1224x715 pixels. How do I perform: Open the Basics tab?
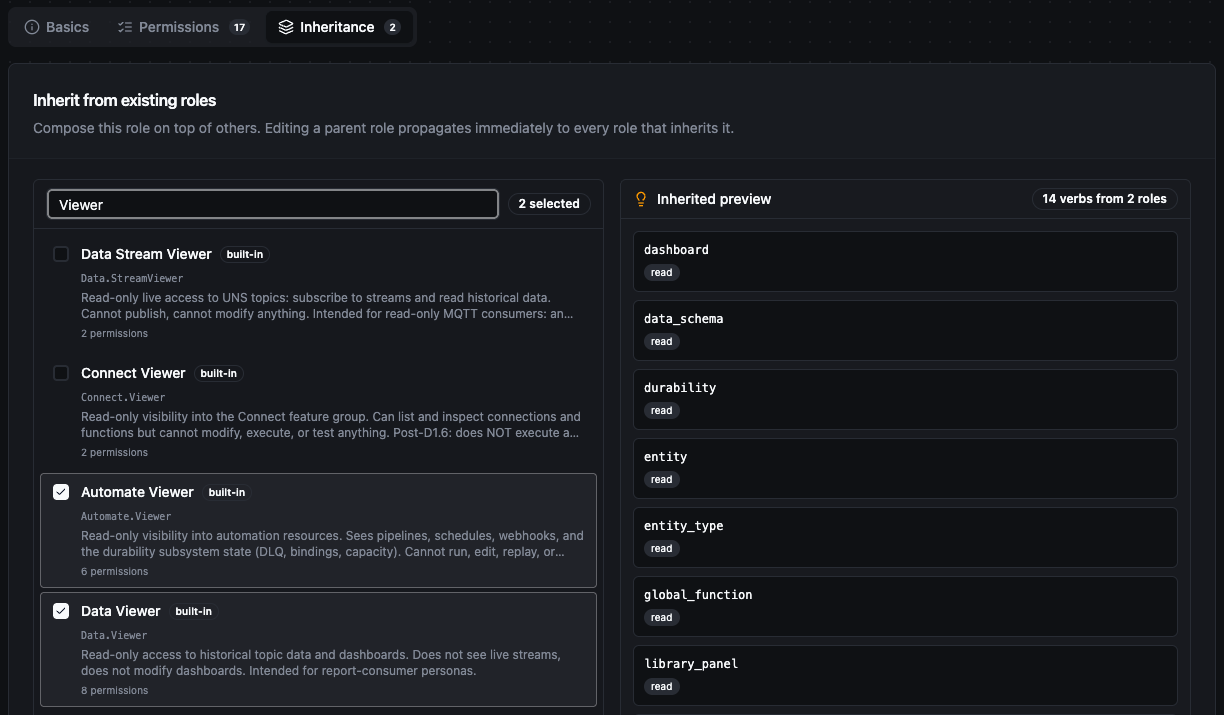pos(57,27)
